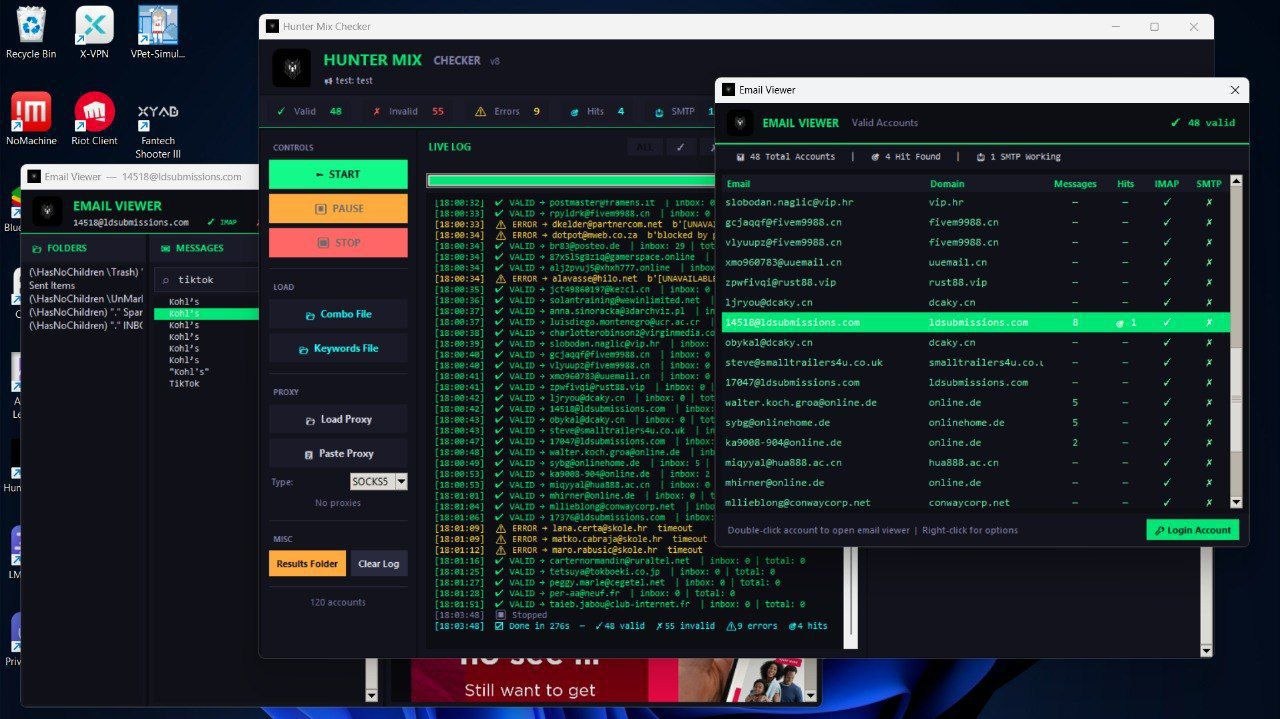The height and width of the screenshot is (719, 1280).
Task: Click the live log progress bar
Action: click(x=572, y=181)
